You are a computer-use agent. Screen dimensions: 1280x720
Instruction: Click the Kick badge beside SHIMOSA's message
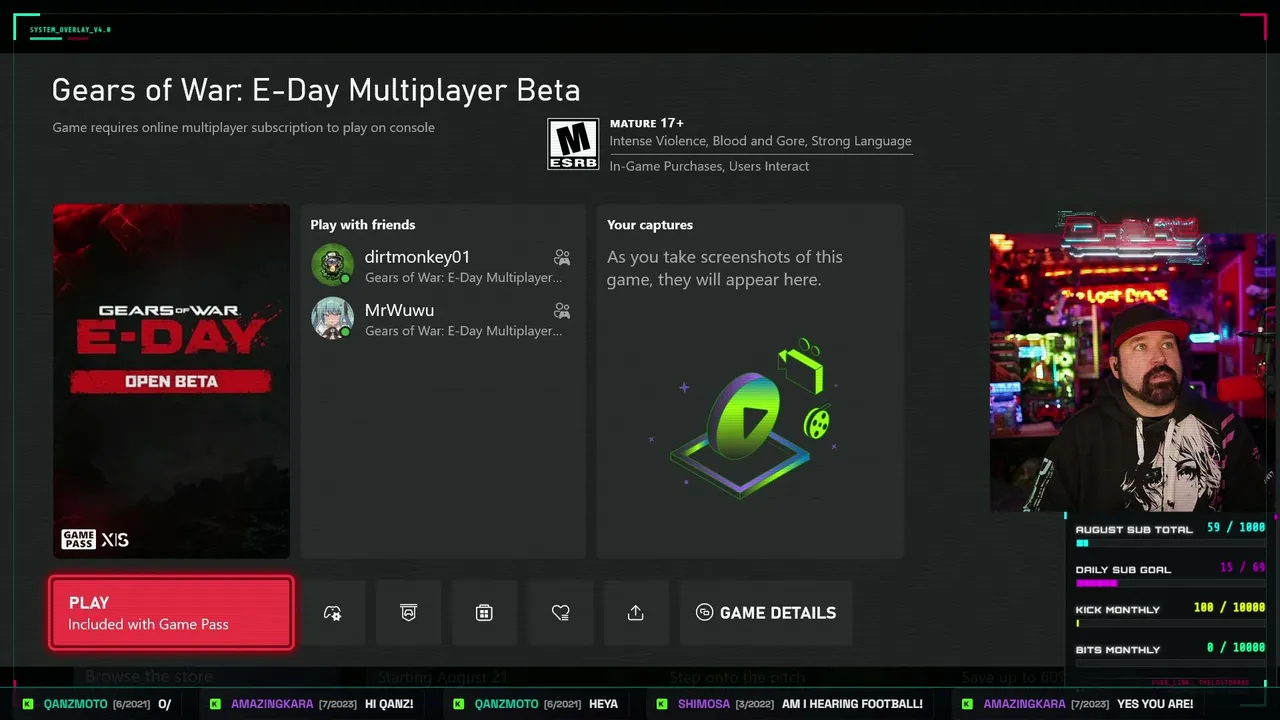point(662,704)
